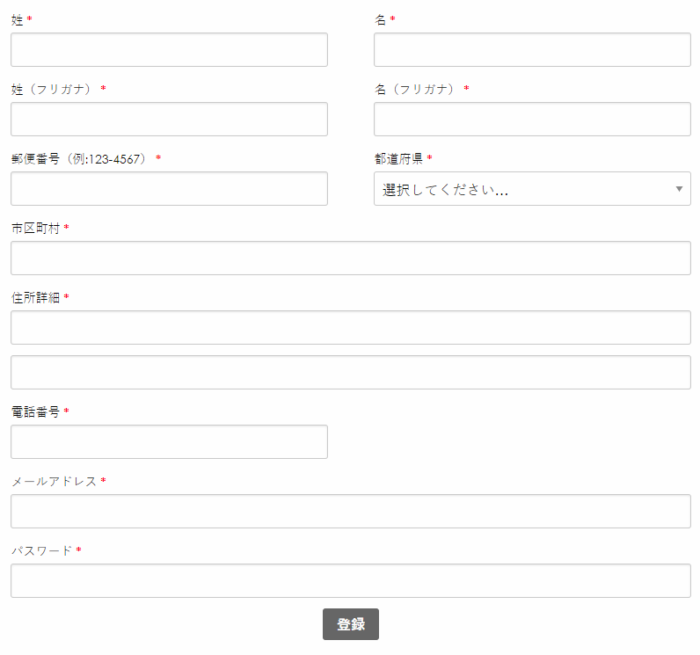This screenshot has width=700, height=655.
Task: Click the 市区町村 label text
Action: pyautogui.click(x=35, y=228)
